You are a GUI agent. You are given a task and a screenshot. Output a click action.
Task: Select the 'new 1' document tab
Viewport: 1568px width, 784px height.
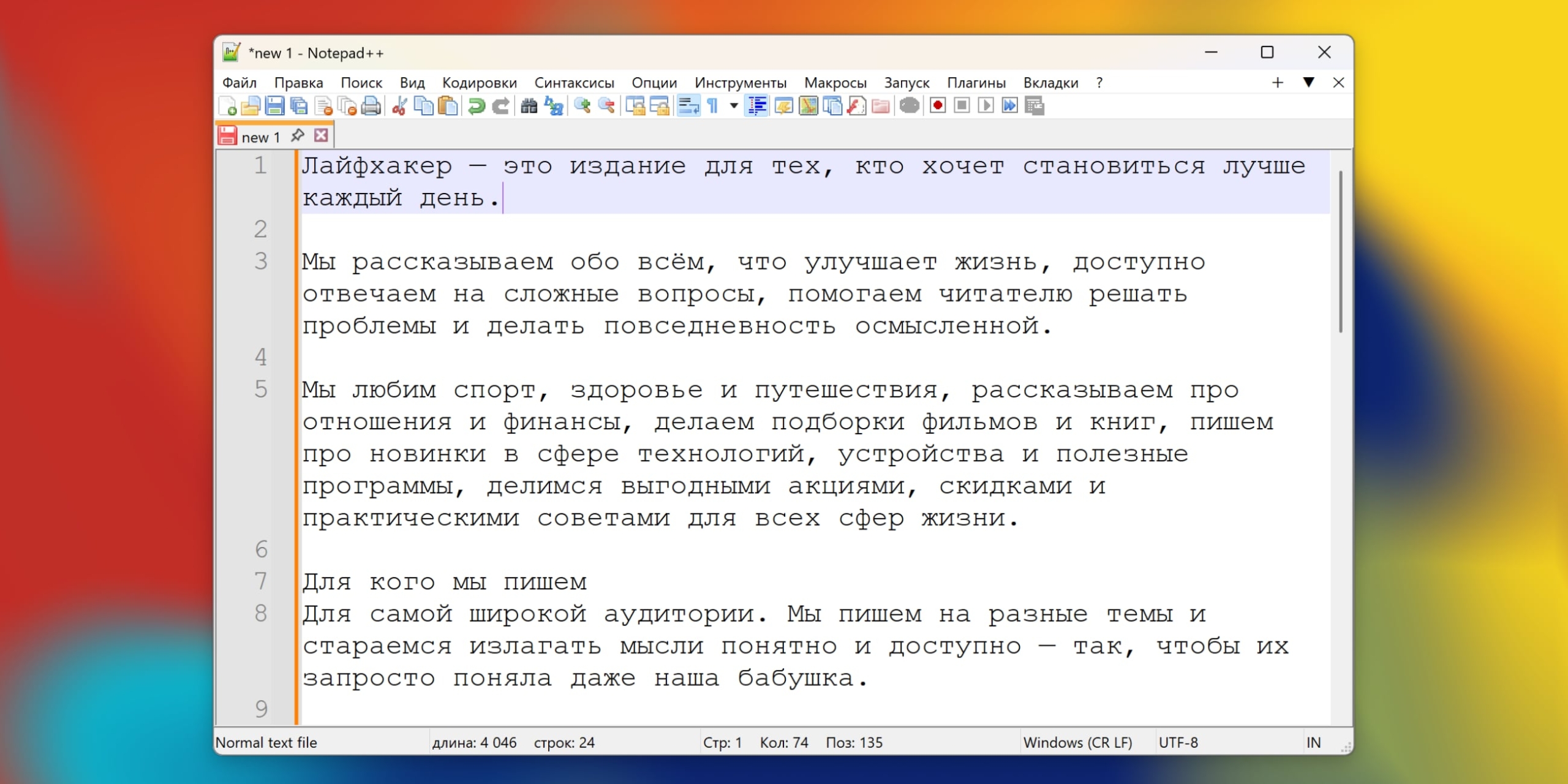coord(260,136)
